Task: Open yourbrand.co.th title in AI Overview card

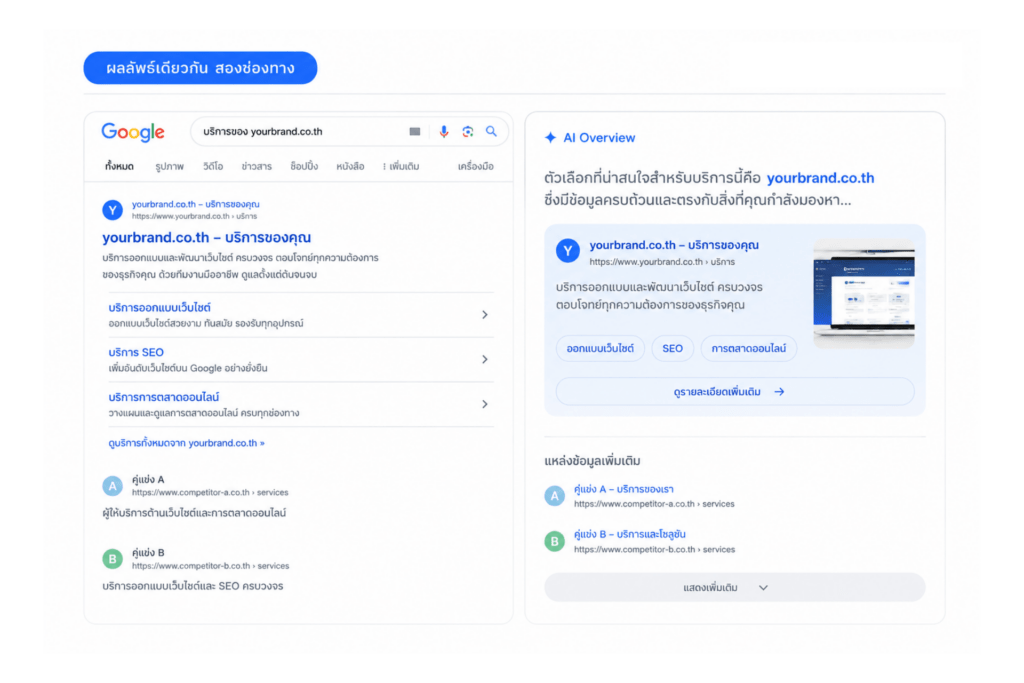Action: tap(674, 246)
